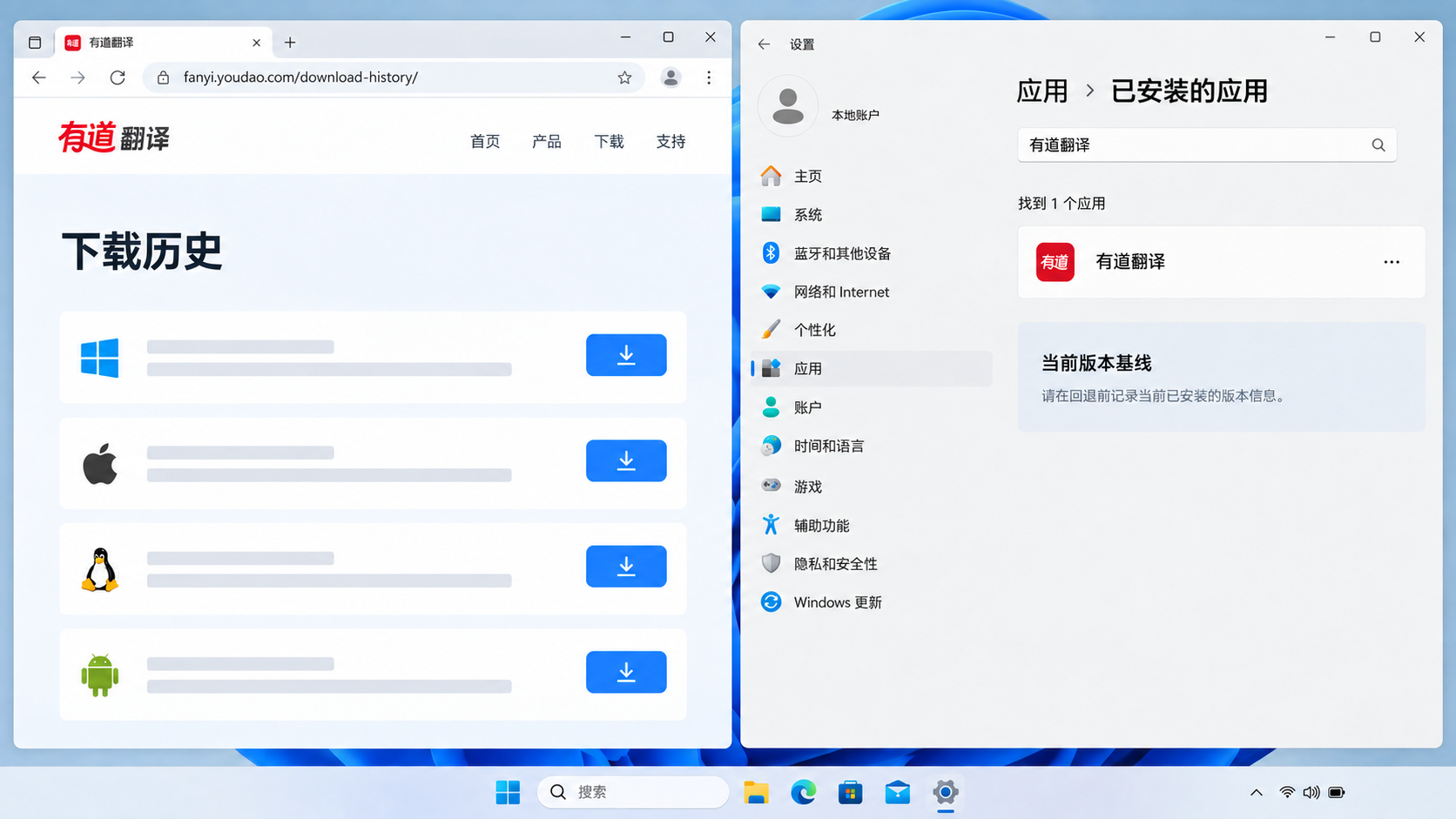Open browser three-dot menu
This screenshot has width=1456, height=819.
[709, 77]
